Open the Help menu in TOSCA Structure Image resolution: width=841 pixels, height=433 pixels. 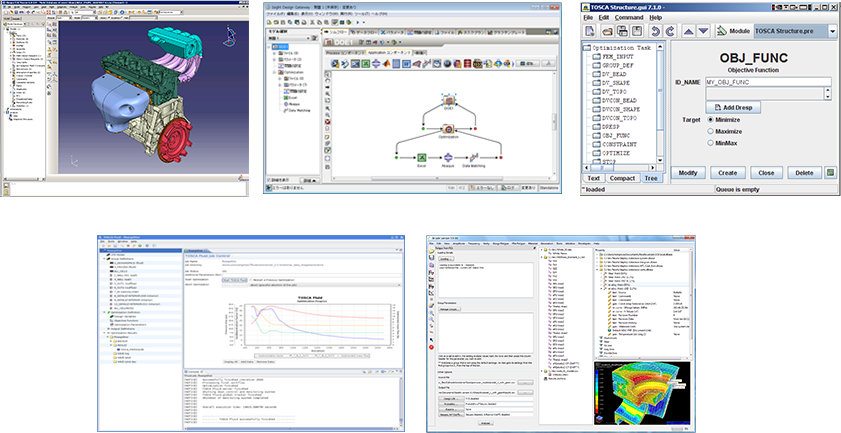(x=655, y=18)
